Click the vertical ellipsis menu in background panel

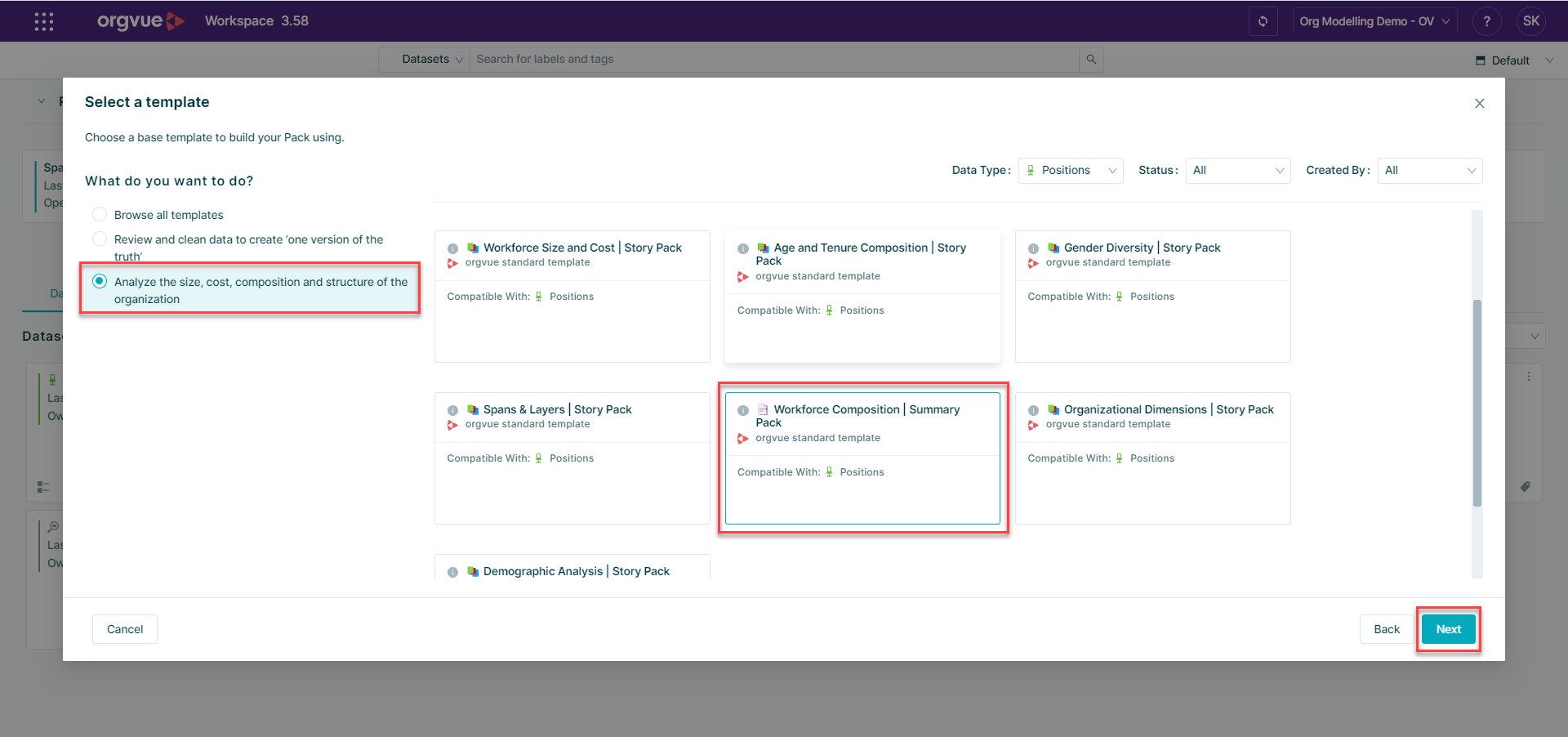click(x=1529, y=377)
